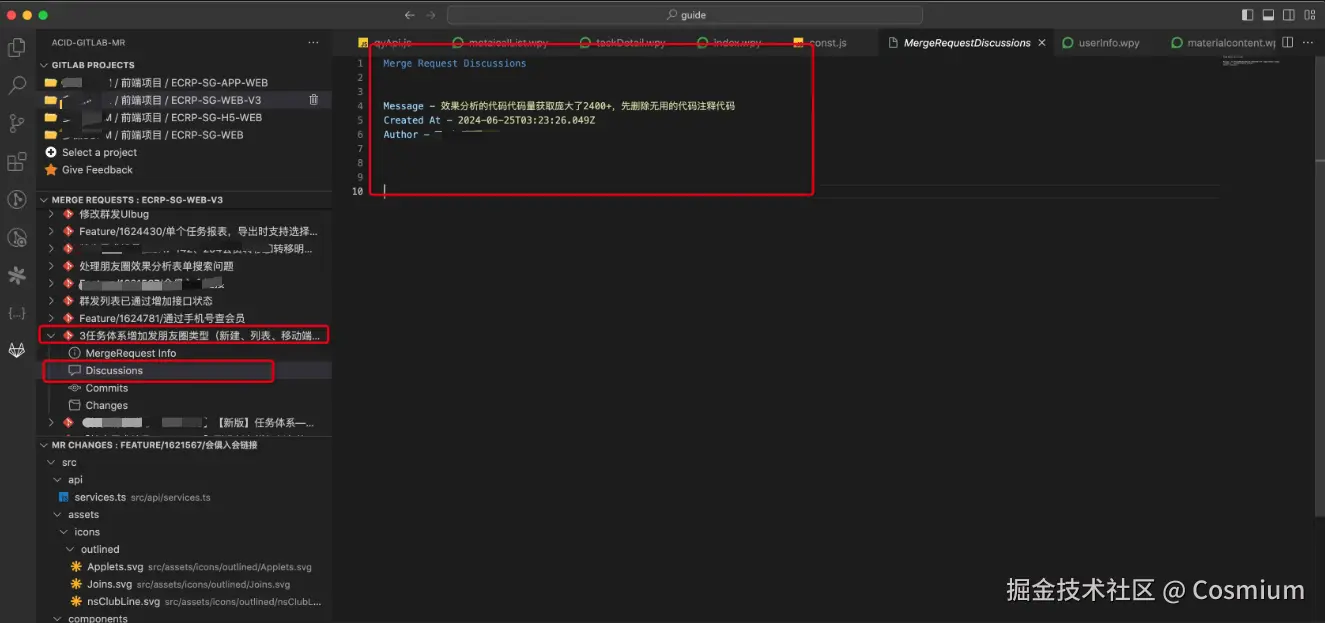Image resolution: width=1325 pixels, height=623 pixels.
Task: Click the comment icon of Discussions
Action: (x=74, y=371)
